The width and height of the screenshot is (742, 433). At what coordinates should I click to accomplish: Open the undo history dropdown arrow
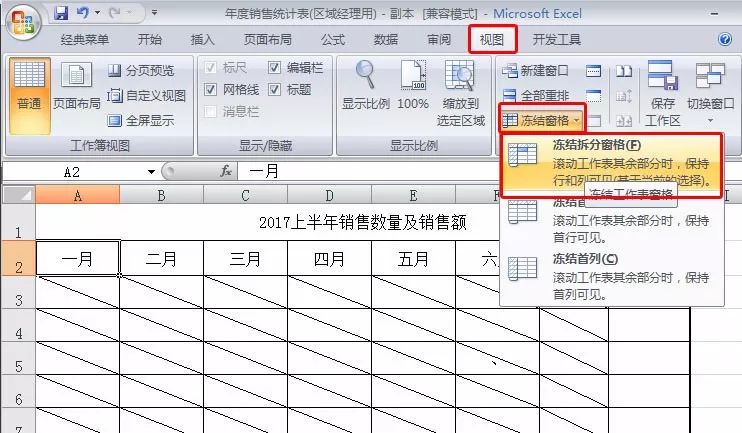pyautogui.click(x=97, y=13)
